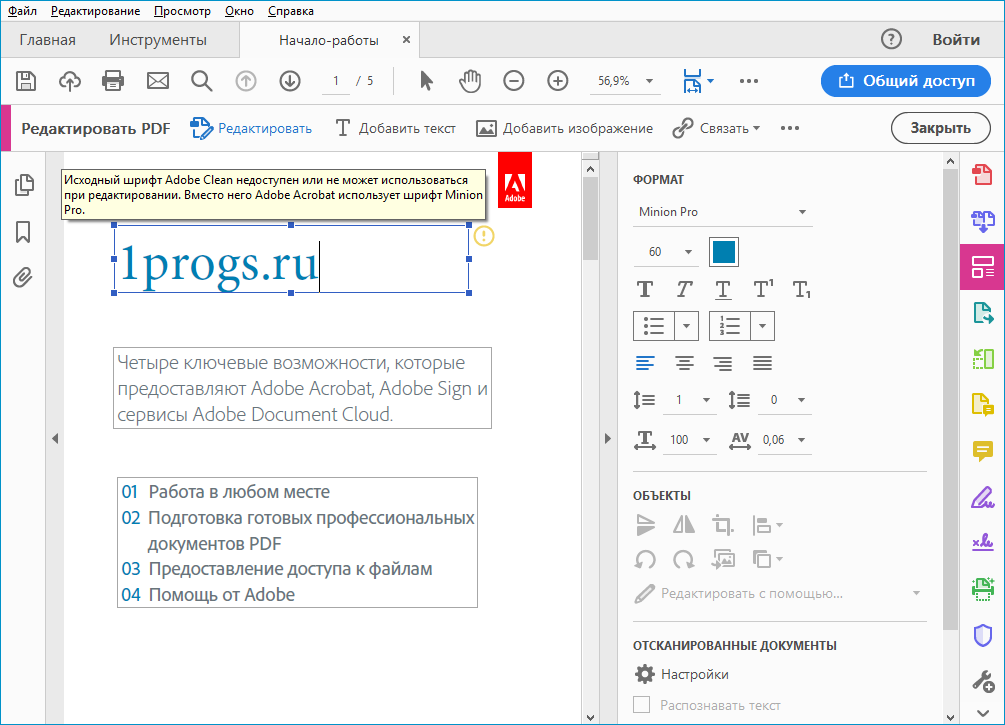Click the page number input field
This screenshot has width=1005, height=725.
[336, 81]
